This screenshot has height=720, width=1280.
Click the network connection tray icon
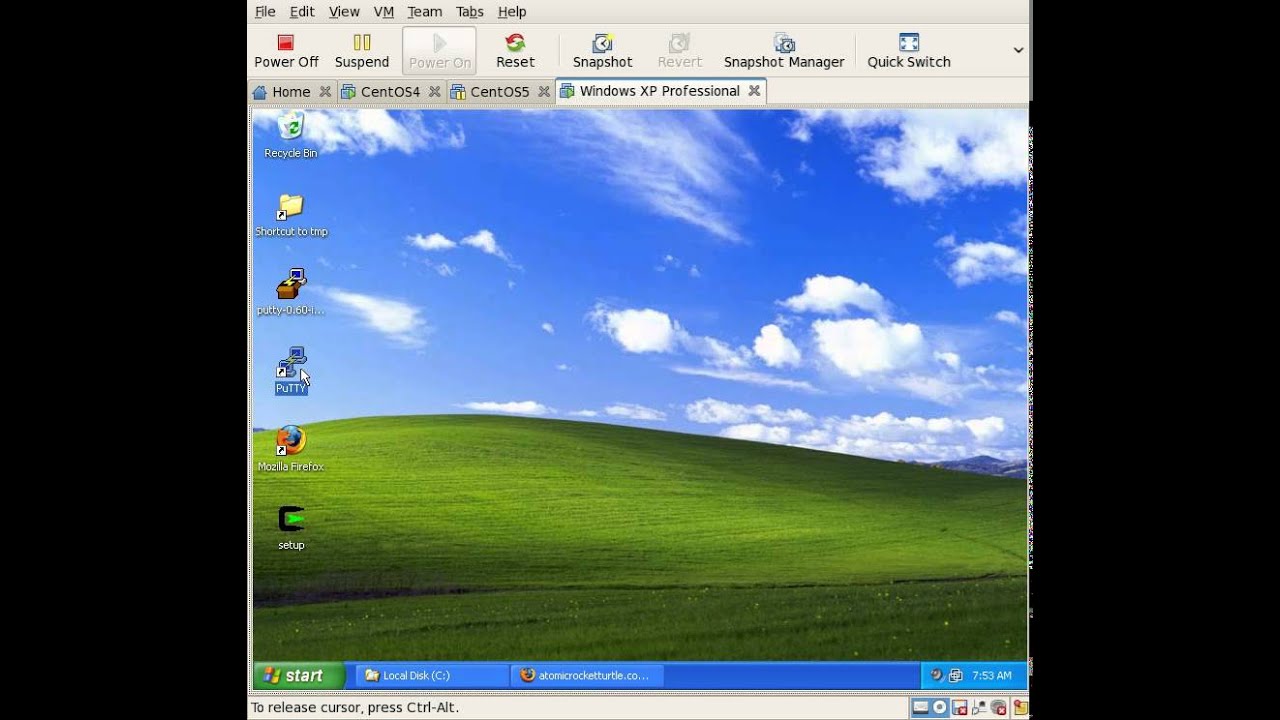point(955,675)
